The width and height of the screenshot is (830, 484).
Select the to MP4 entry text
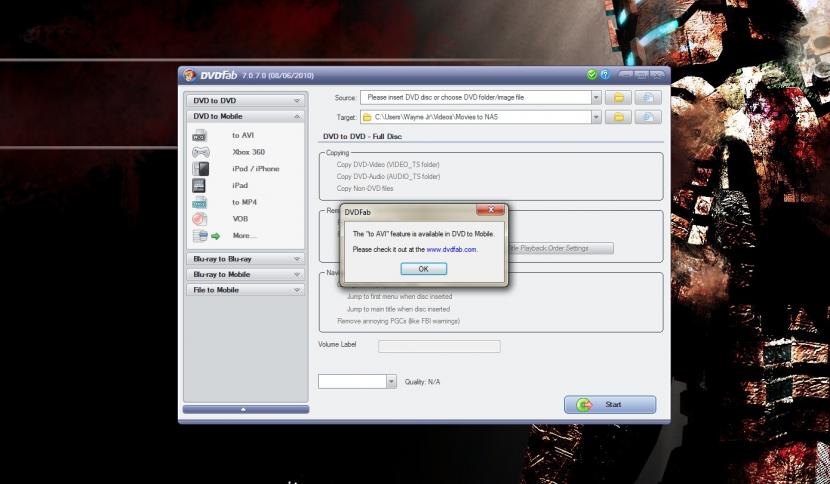point(244,202)
